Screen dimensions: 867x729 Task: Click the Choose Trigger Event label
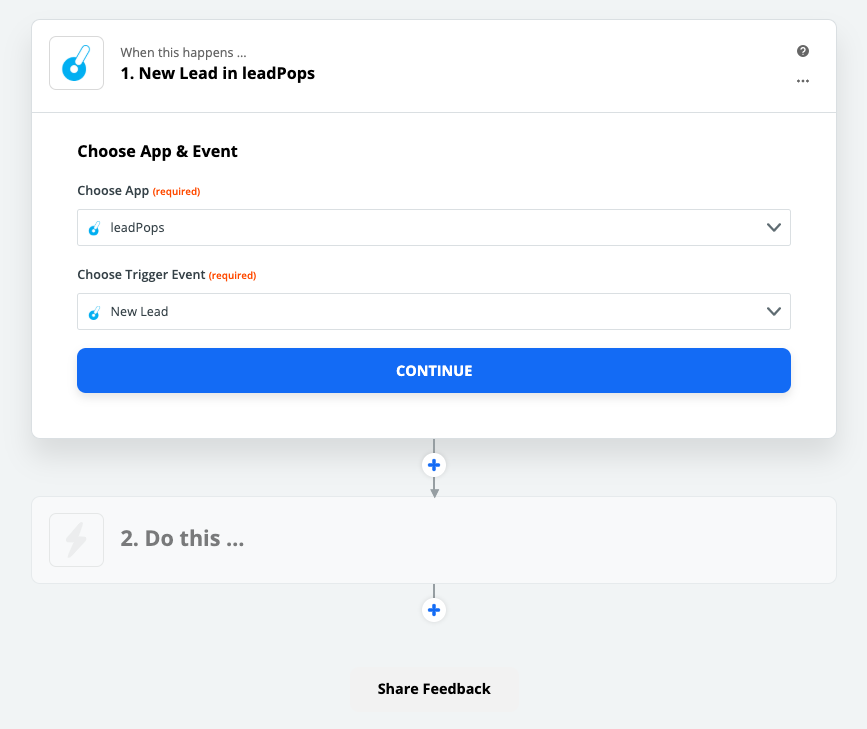(x=142, y=275)
